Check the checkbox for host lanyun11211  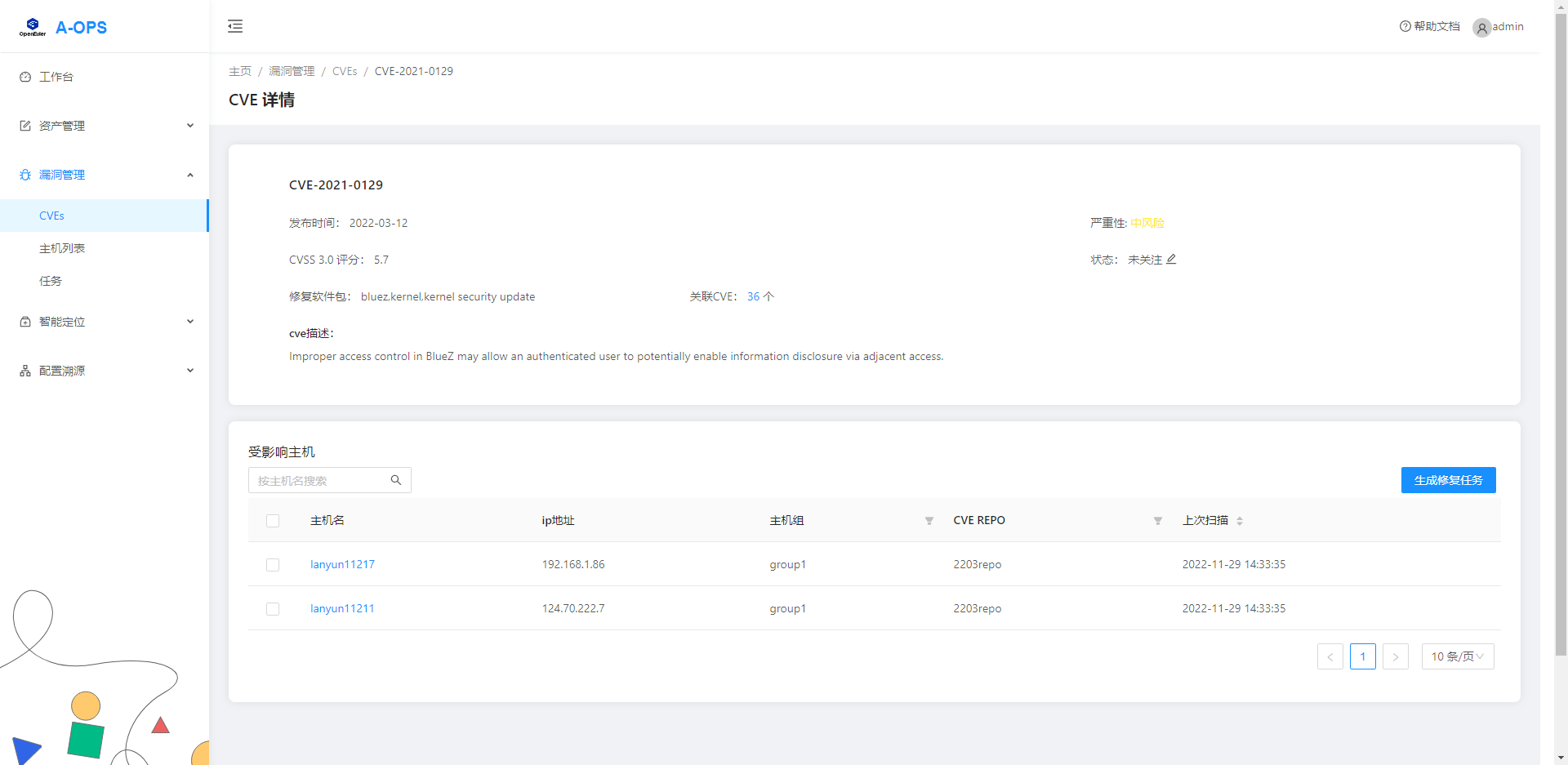point(273,609)
